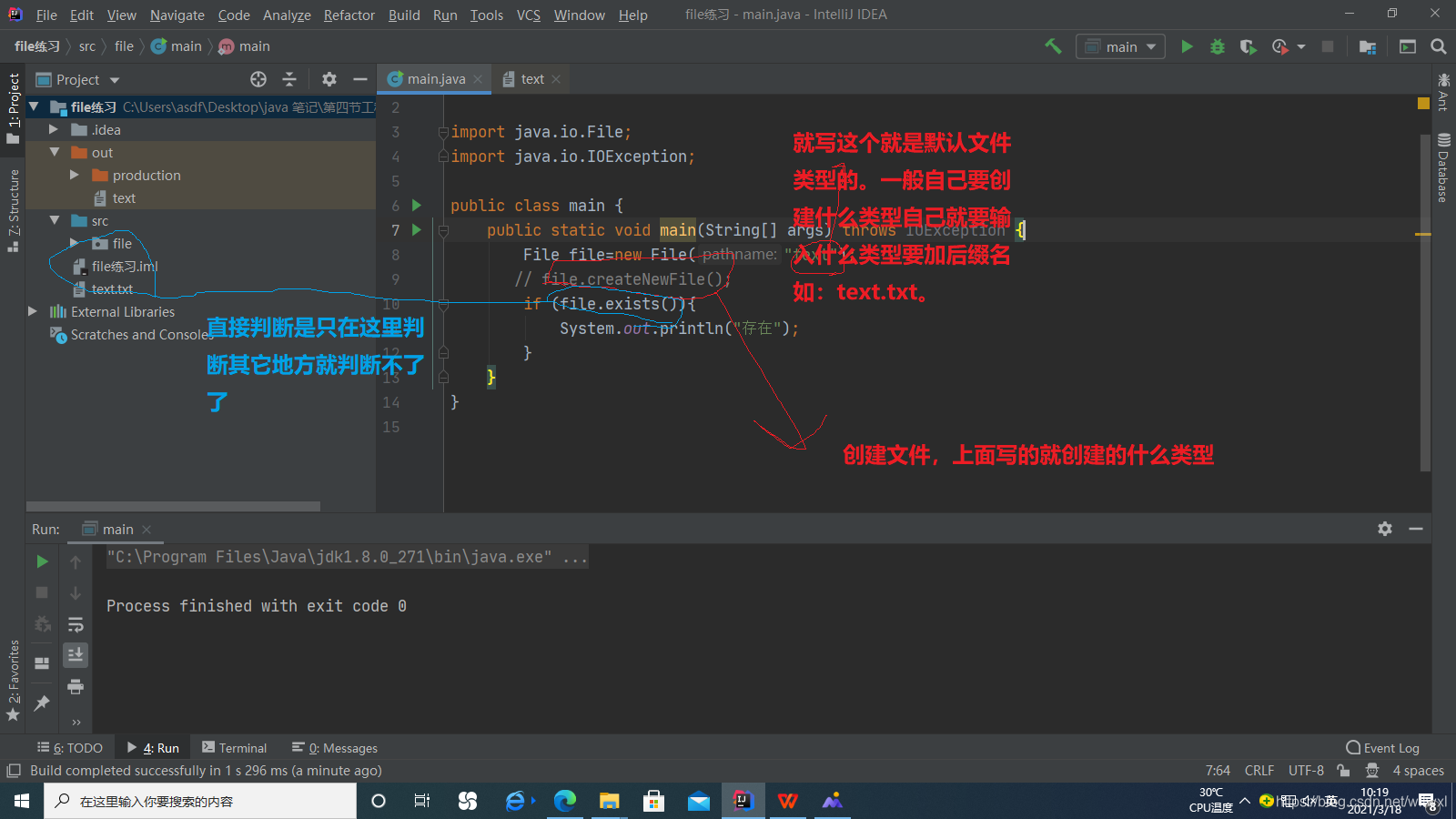Expand the production folder
The height and width of the screenshot is (819, 1456).
click(75, 175)
